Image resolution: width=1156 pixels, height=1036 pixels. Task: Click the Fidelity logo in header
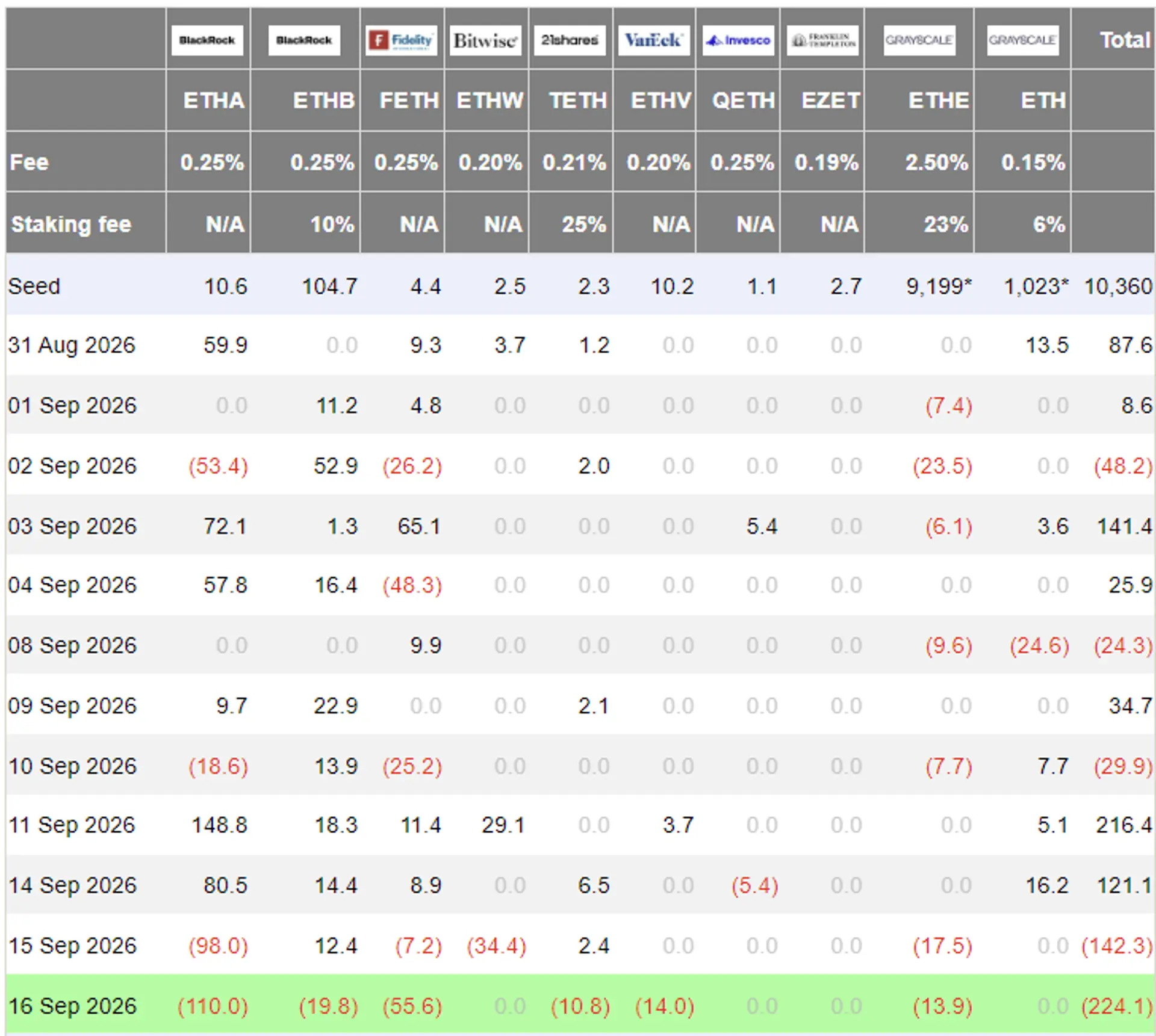(402, 40)
